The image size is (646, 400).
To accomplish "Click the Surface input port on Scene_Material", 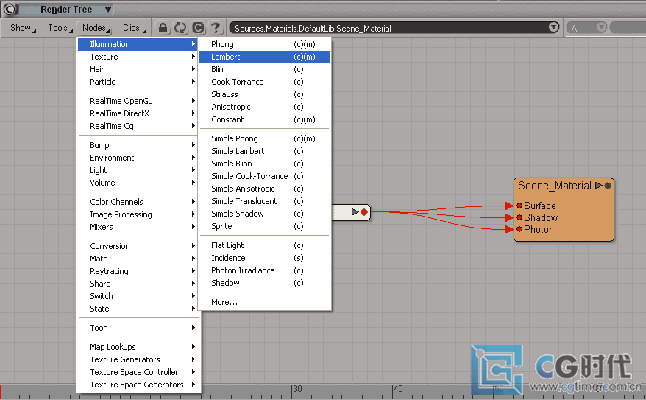I will tap(519, 206).
